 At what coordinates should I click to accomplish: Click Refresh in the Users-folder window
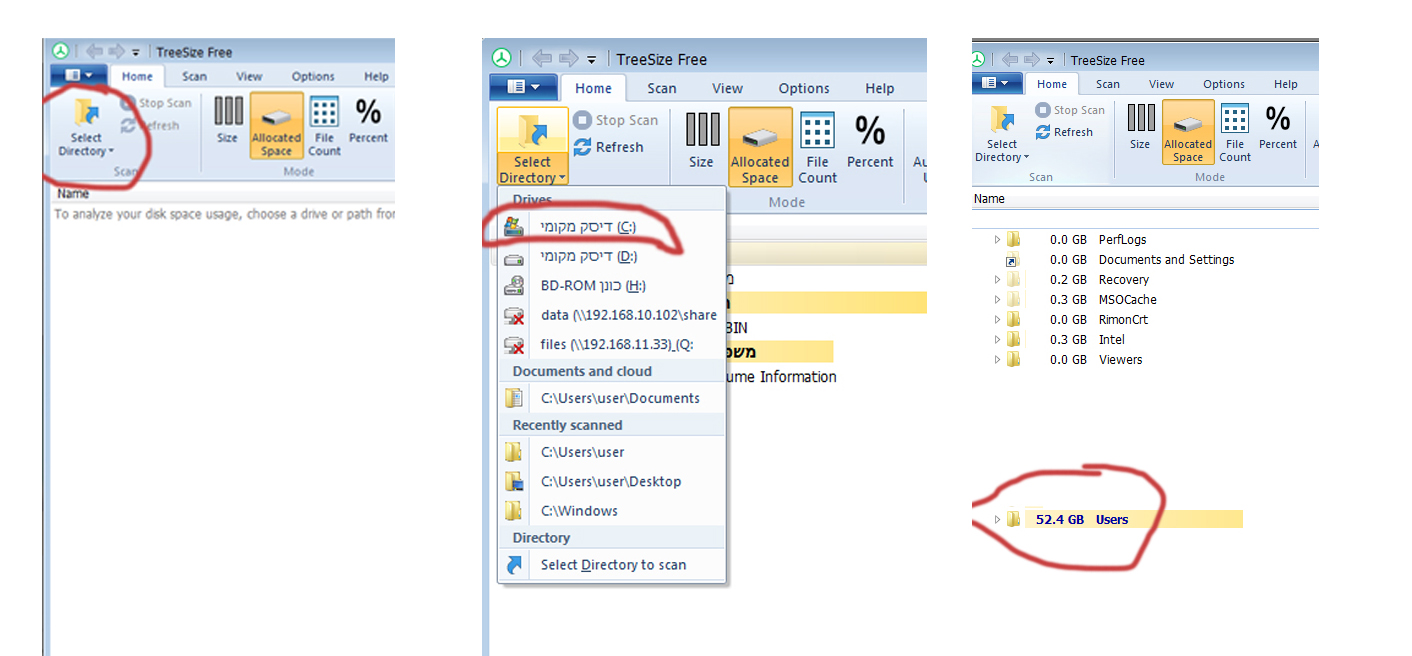1064,132
